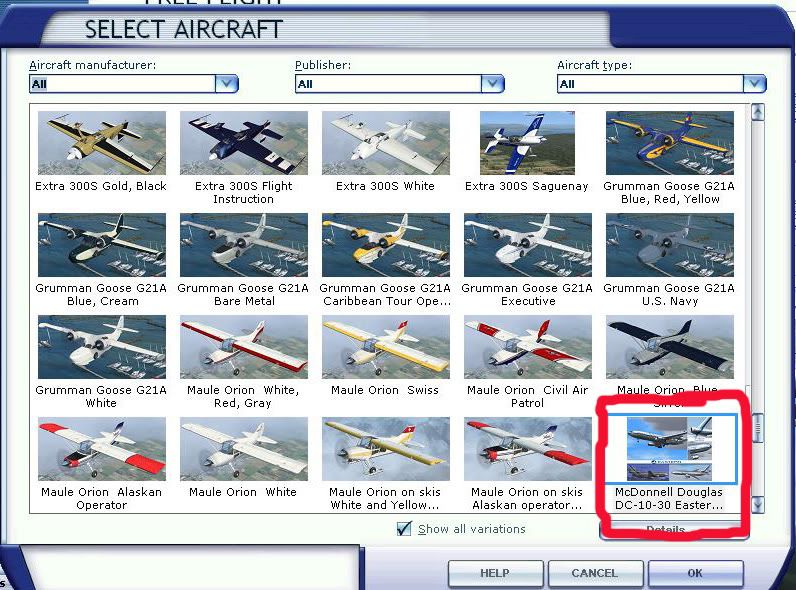Image resolution: width=796 pixels, height=590 pixels.
Task: Open the Aircraft manufacturer dropdown
Action: 227,84
